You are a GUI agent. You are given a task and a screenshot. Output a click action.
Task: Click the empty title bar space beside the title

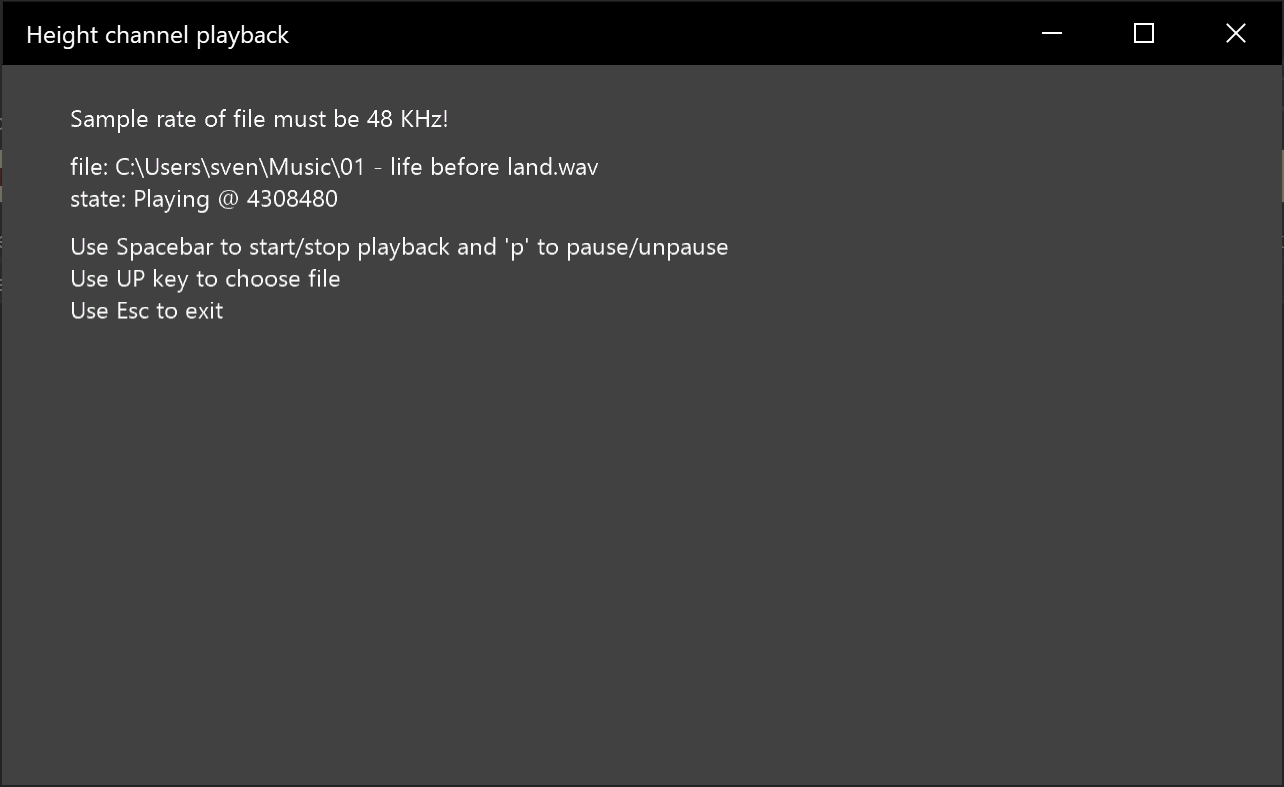tap(650, 34)
